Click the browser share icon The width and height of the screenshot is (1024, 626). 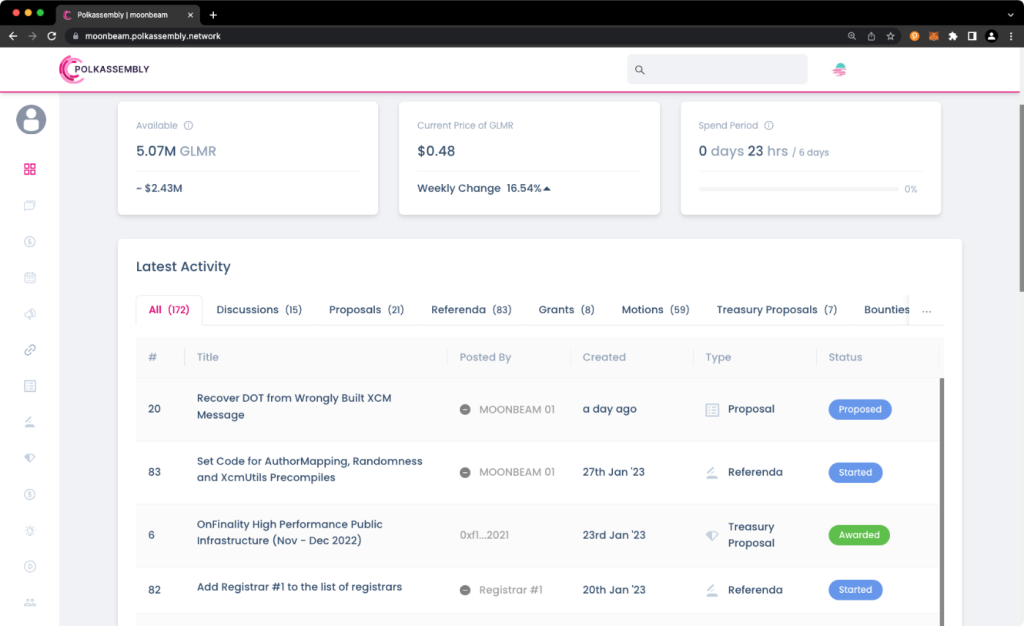[871, 37]
